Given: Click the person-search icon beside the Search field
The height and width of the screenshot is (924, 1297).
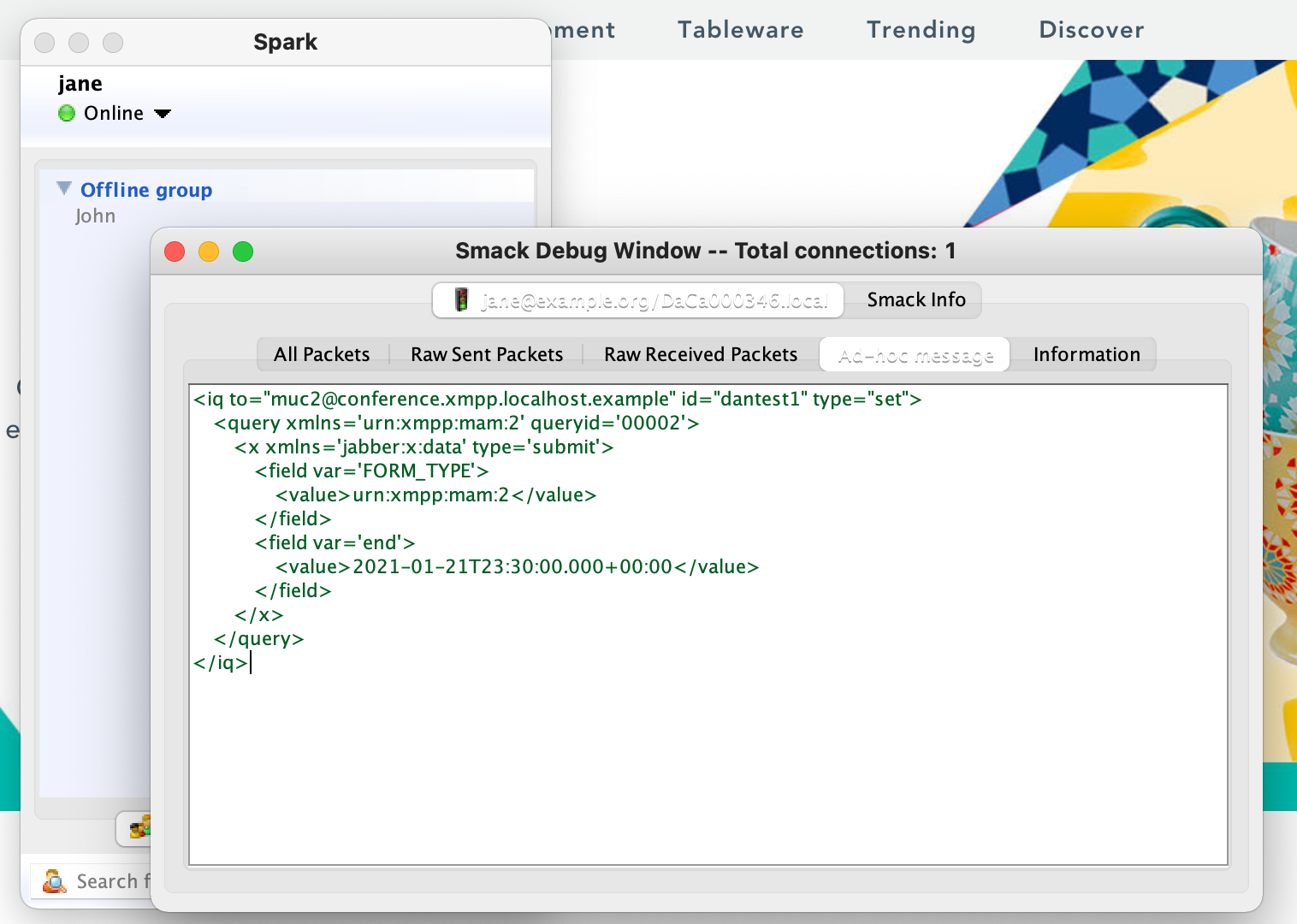Looking at the screenshot, I should [53, 881].
